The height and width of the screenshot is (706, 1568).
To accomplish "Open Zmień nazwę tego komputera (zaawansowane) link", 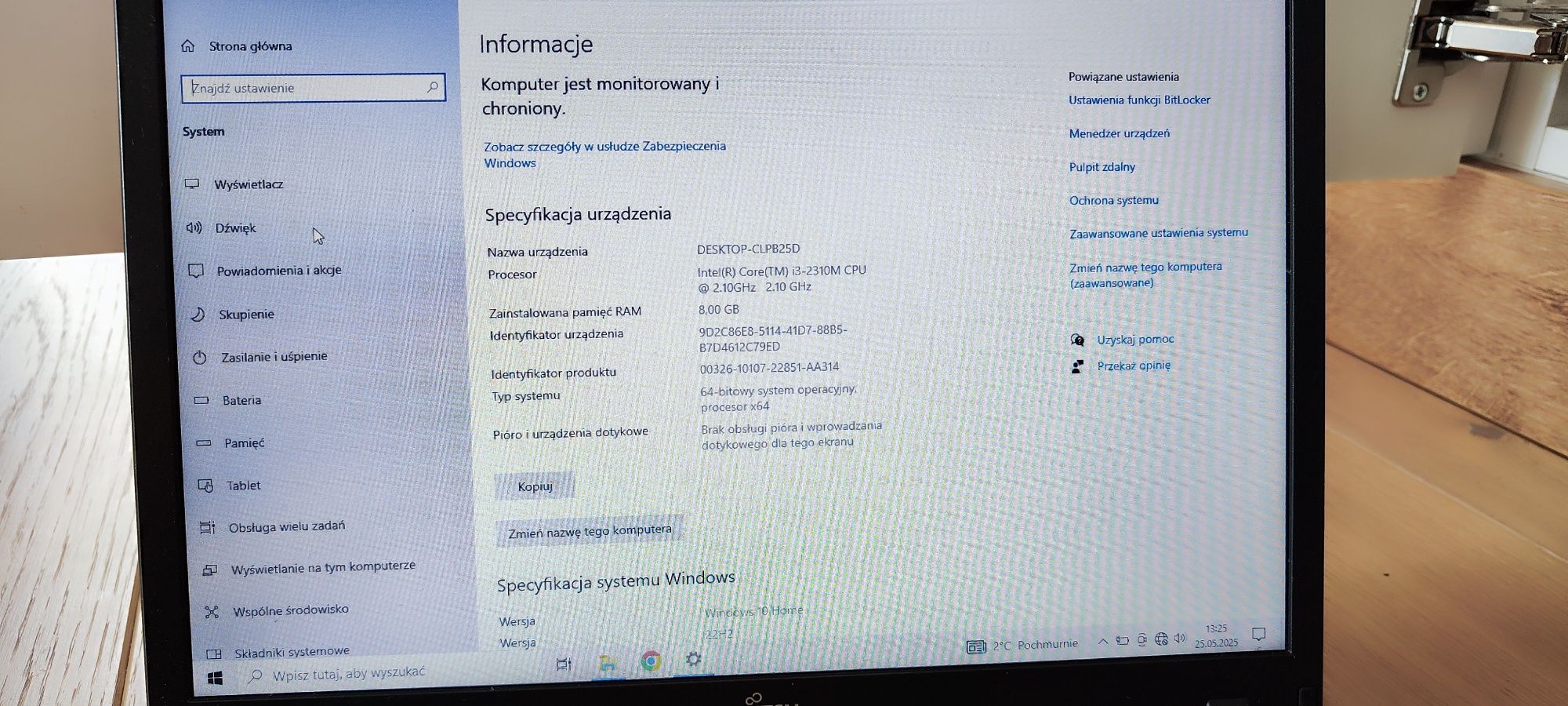I will 1145,275.
